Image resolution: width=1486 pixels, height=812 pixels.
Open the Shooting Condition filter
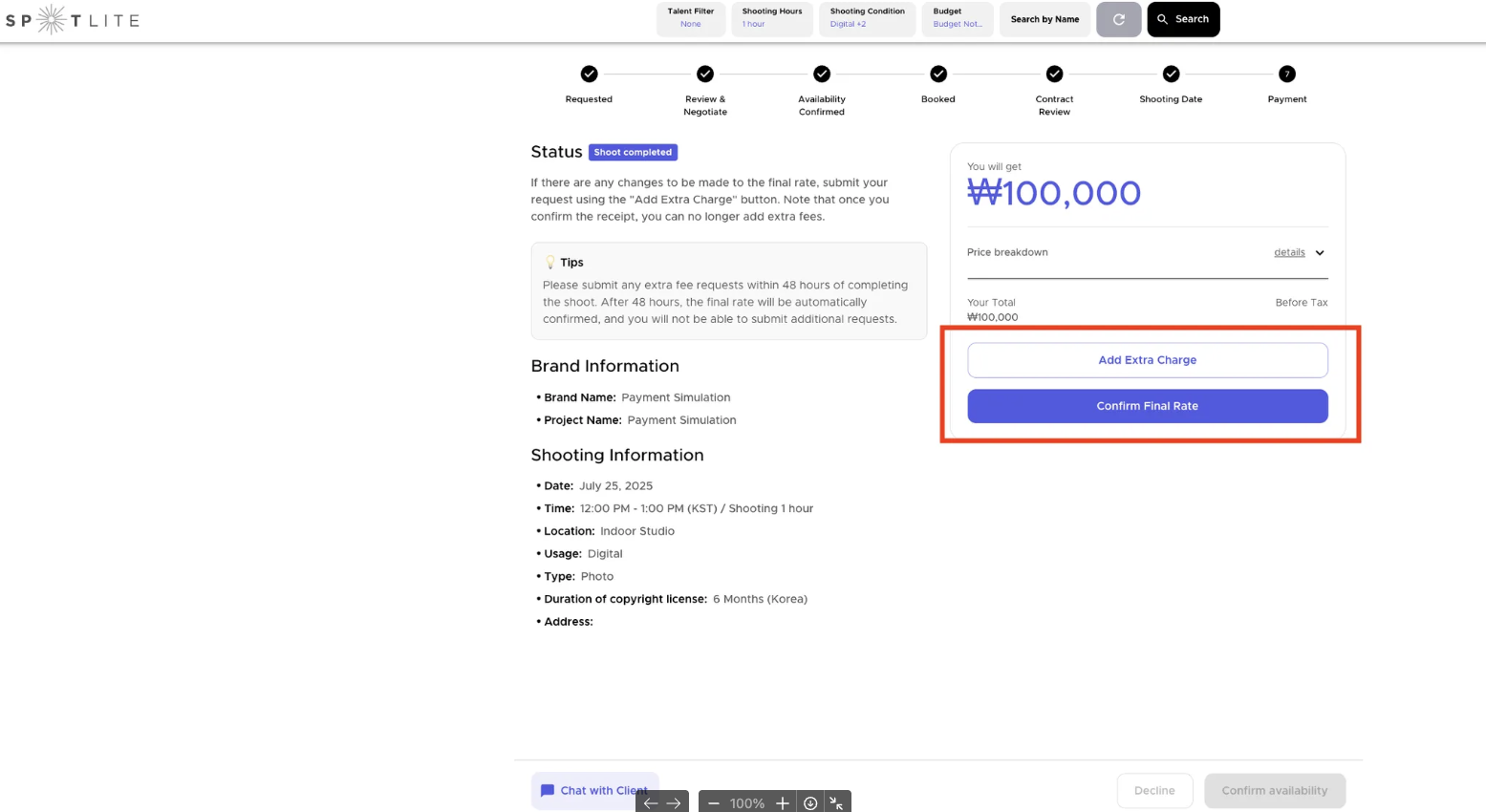[867, 18]
